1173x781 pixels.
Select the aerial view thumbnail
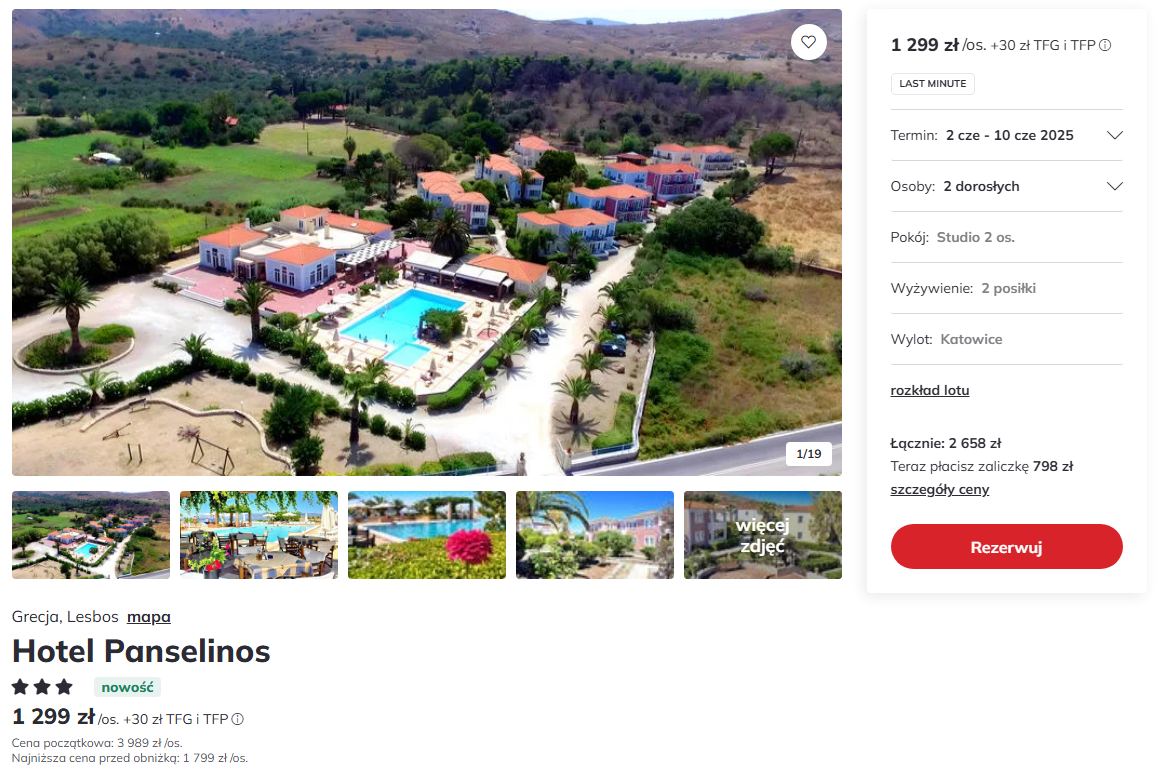[91, 535]
